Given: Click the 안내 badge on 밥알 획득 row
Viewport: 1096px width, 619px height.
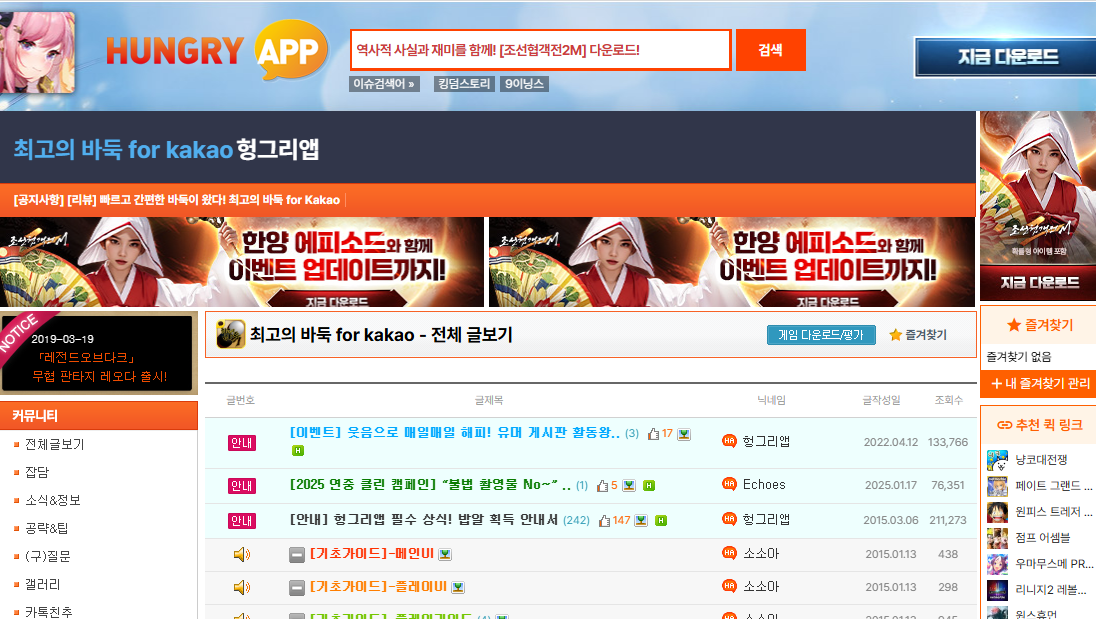Looking at the screenshot, I should (x=242, y=520).
